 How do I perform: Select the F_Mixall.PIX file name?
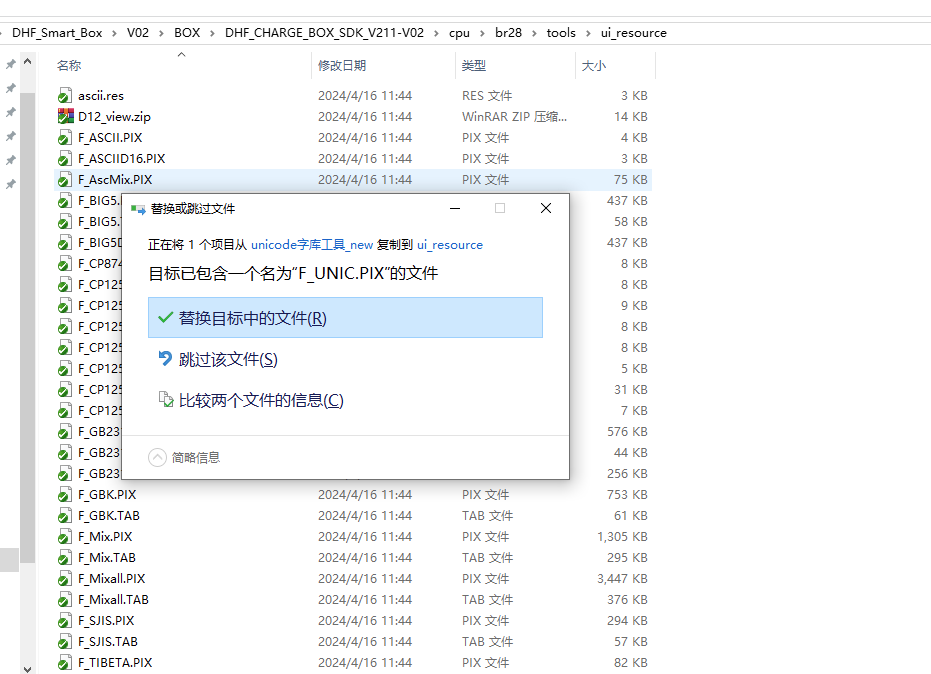pos(112,578)
